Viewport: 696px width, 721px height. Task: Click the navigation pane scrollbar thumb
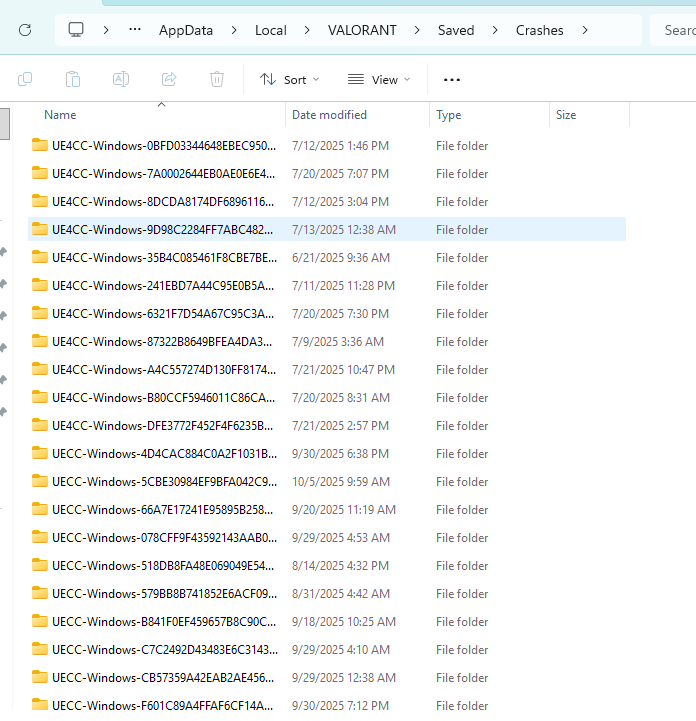tap(5, 123)
